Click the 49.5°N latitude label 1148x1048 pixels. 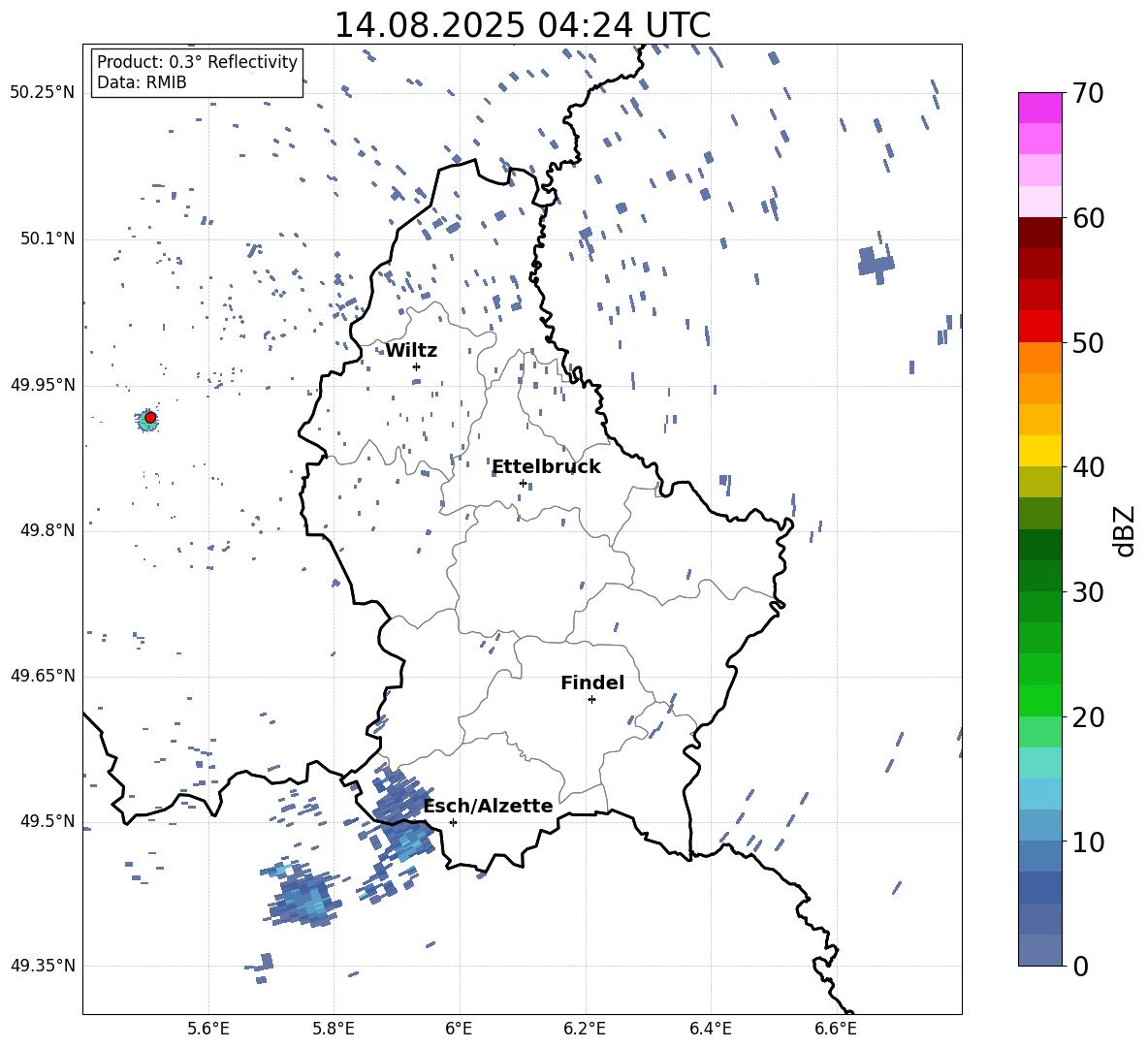coord(48,821)
